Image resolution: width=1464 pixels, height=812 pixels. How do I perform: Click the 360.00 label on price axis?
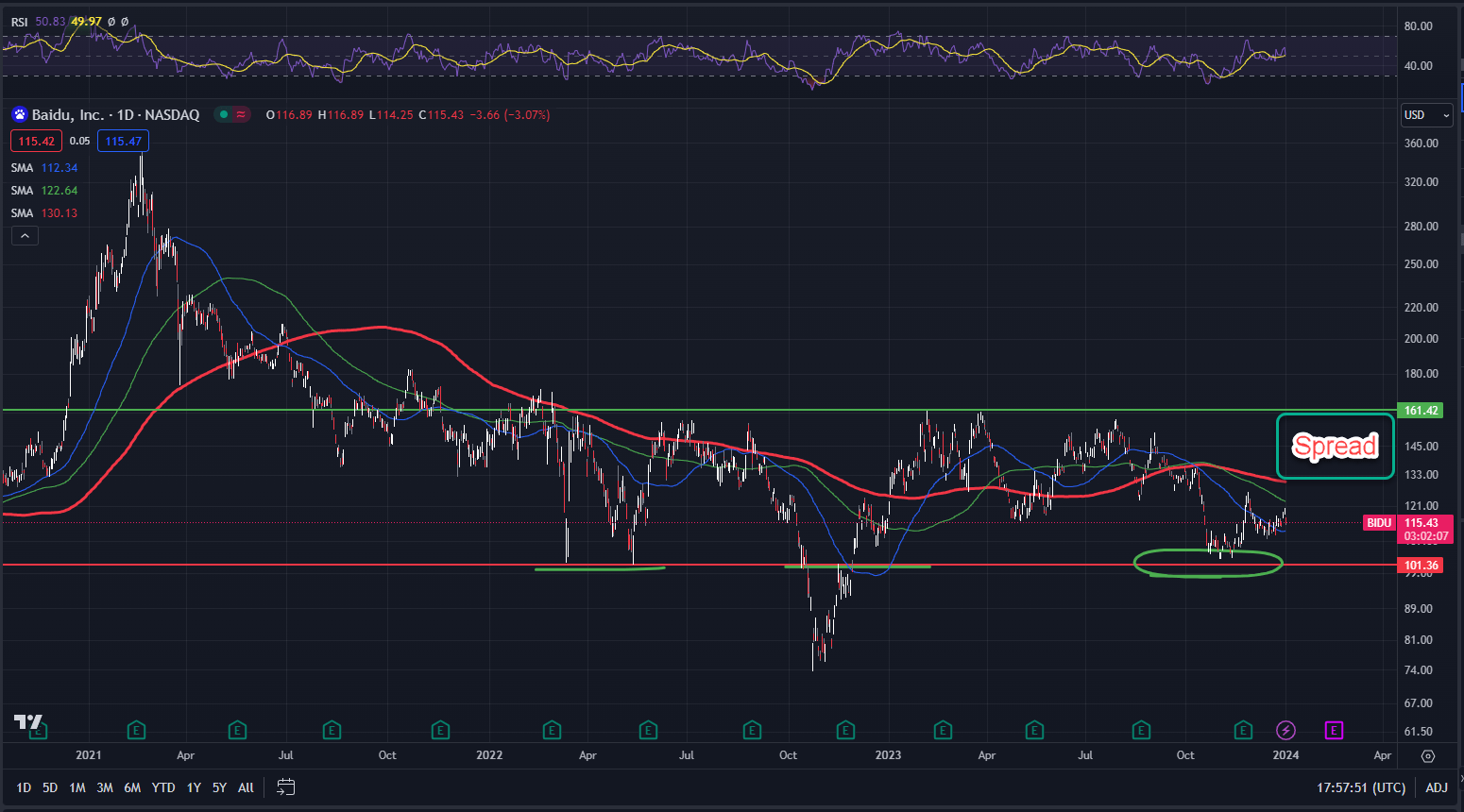pyautogui.click(x=1421, y=144)
